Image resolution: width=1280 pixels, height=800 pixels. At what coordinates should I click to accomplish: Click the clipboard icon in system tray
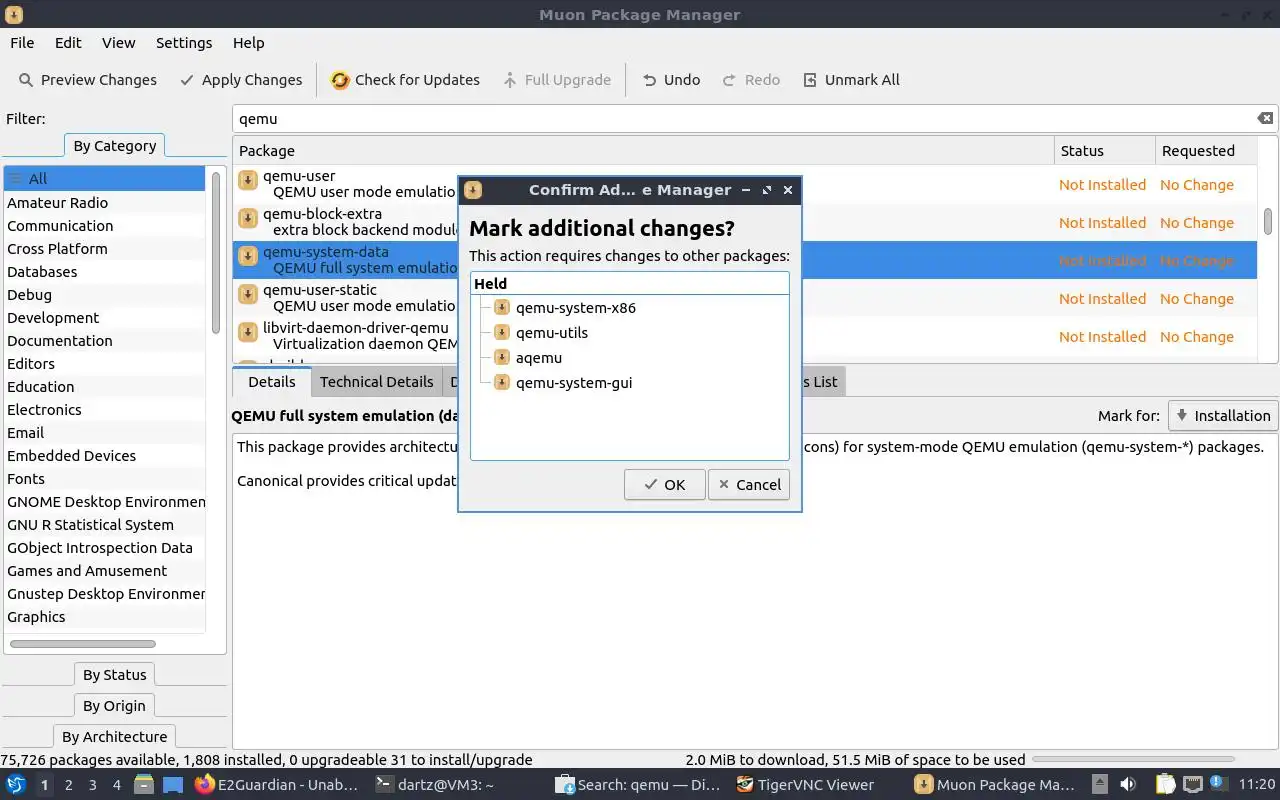point(1165,785)
